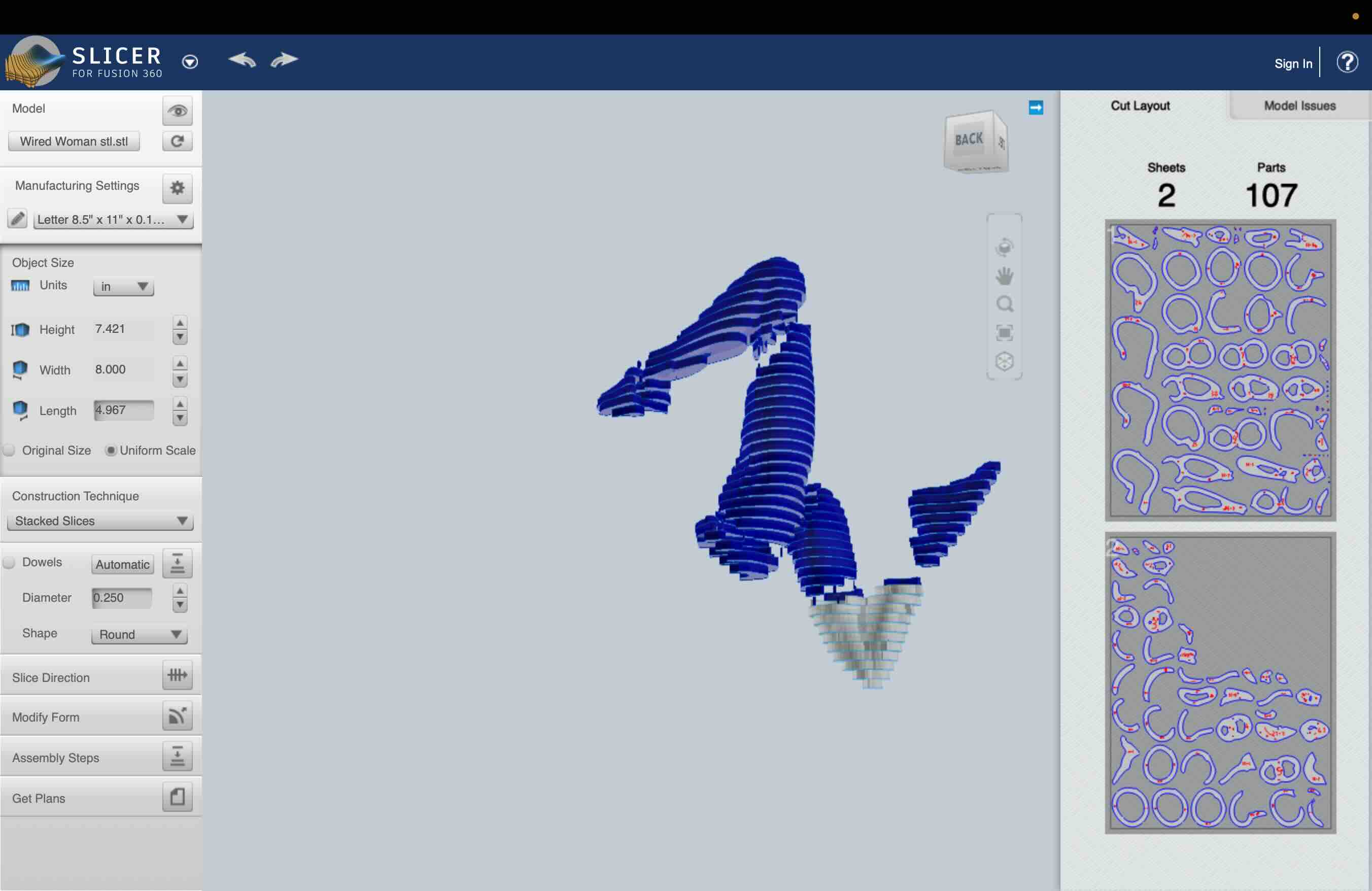
Task: Expand the Stacked Slices technique dropdown
Action: (x=100, y=521)
